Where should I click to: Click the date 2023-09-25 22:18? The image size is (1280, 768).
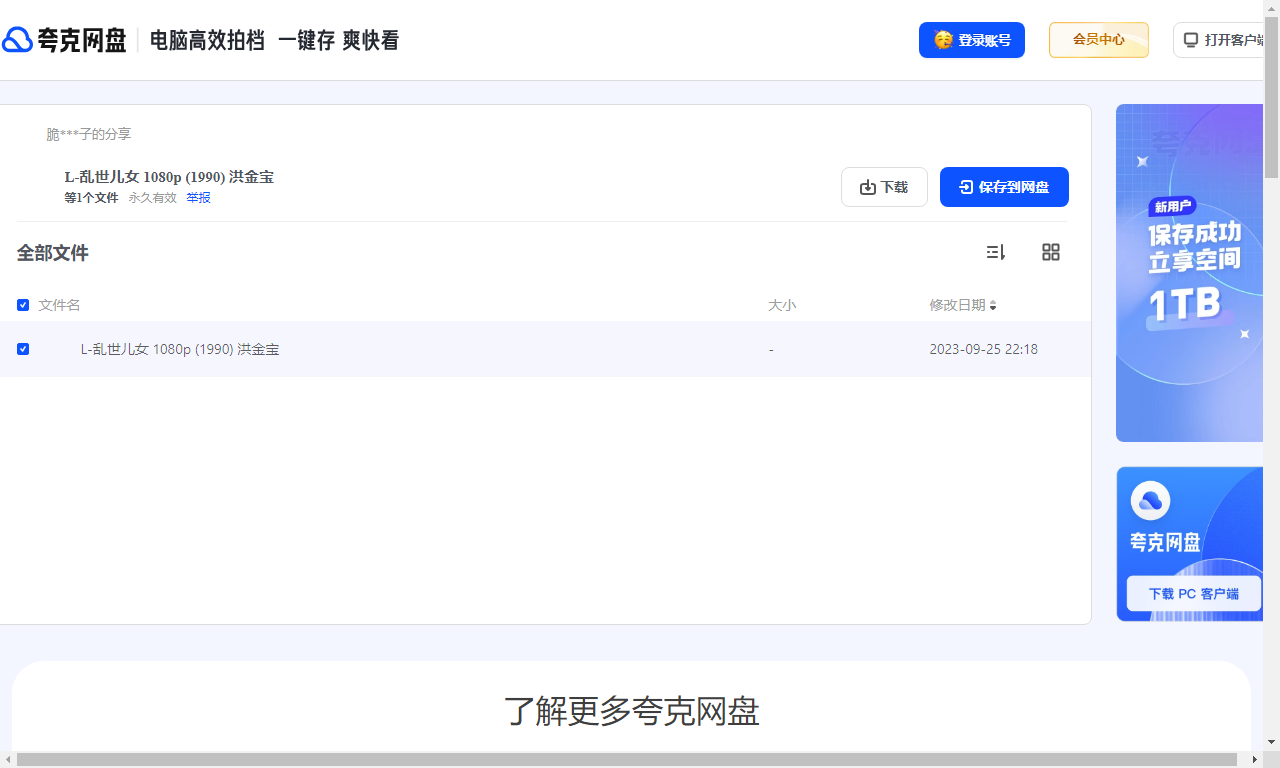(984, 349)
